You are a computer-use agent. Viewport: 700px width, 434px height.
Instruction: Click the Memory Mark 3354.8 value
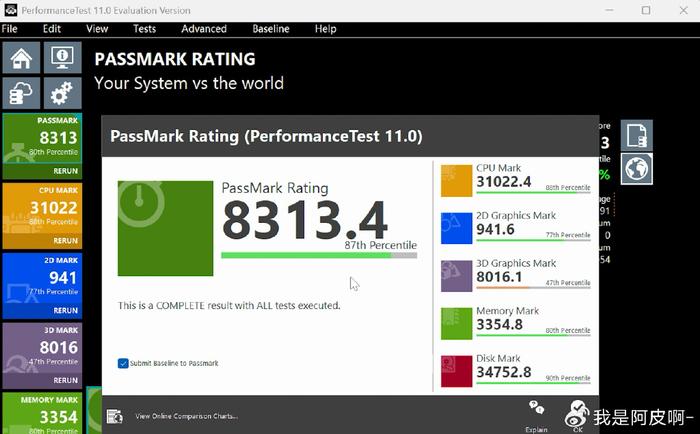point(499,325)
